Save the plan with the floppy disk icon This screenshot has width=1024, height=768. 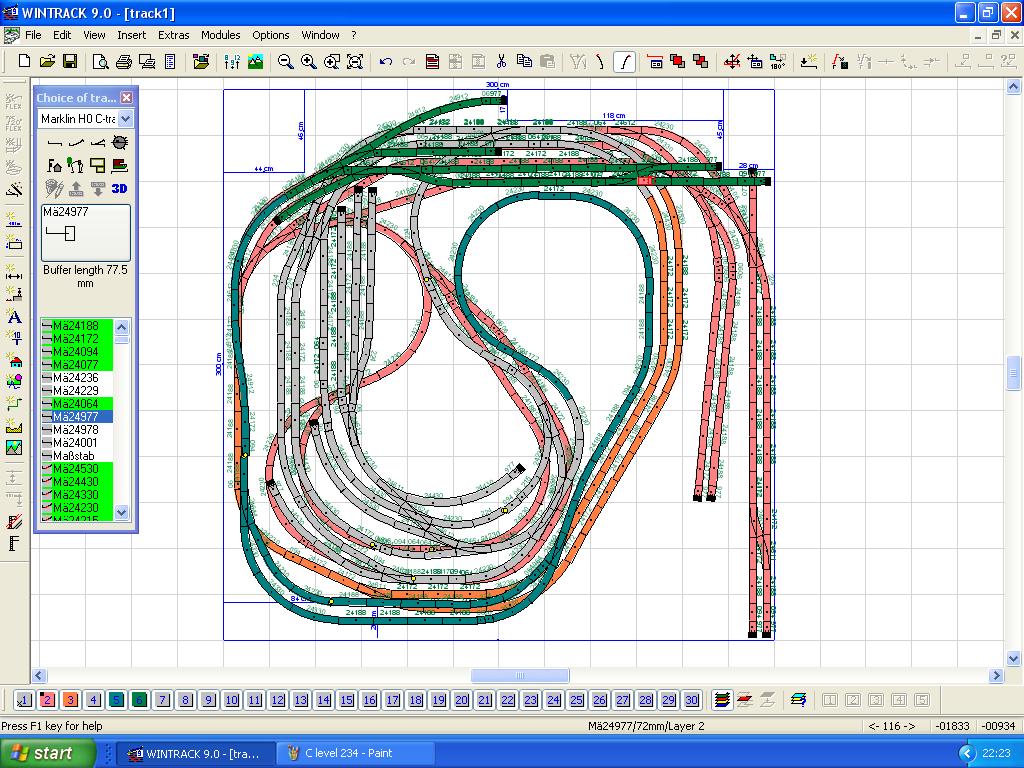point(70,61)
